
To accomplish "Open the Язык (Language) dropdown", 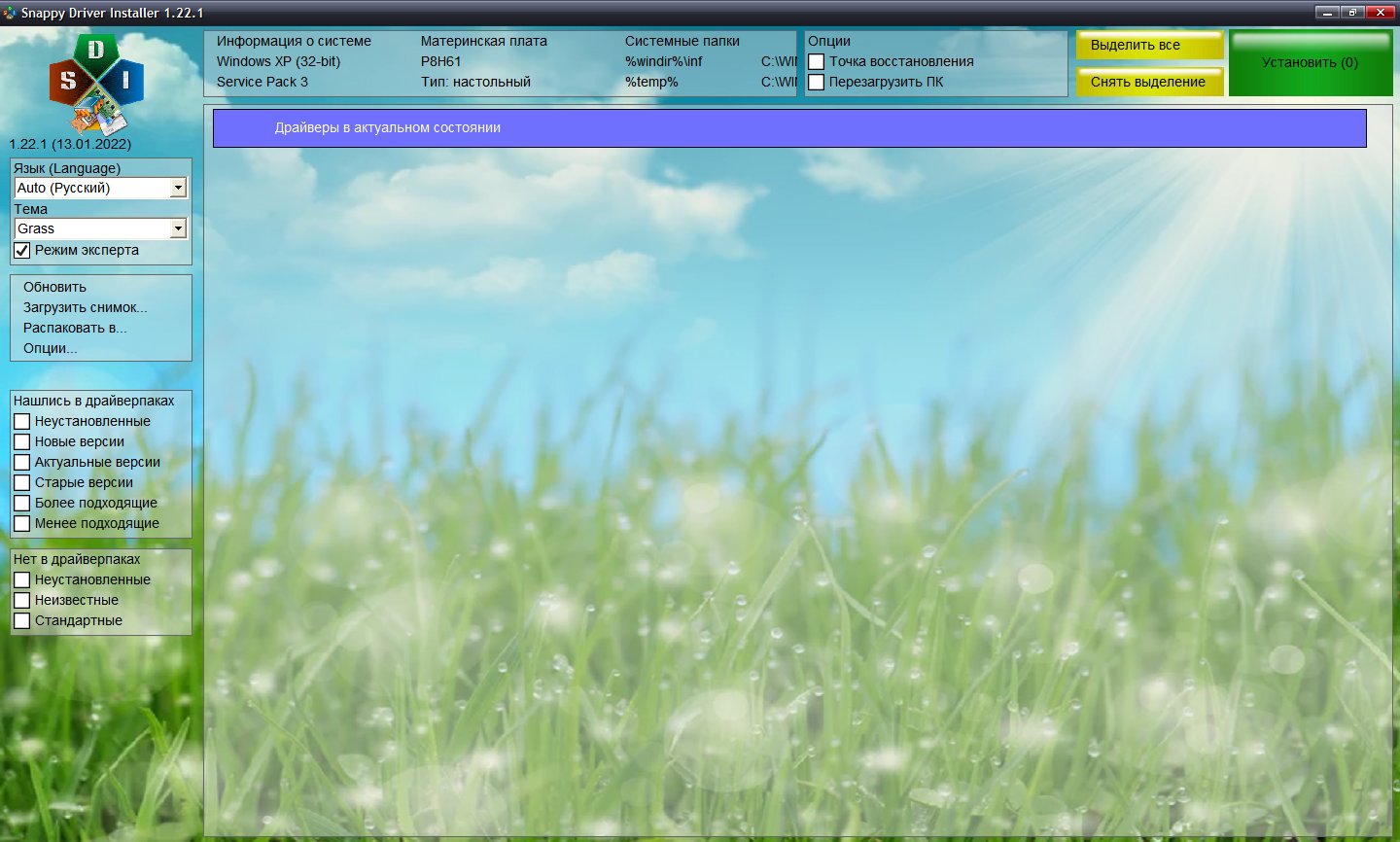I will pyautogui.click(x=178, y=188).
